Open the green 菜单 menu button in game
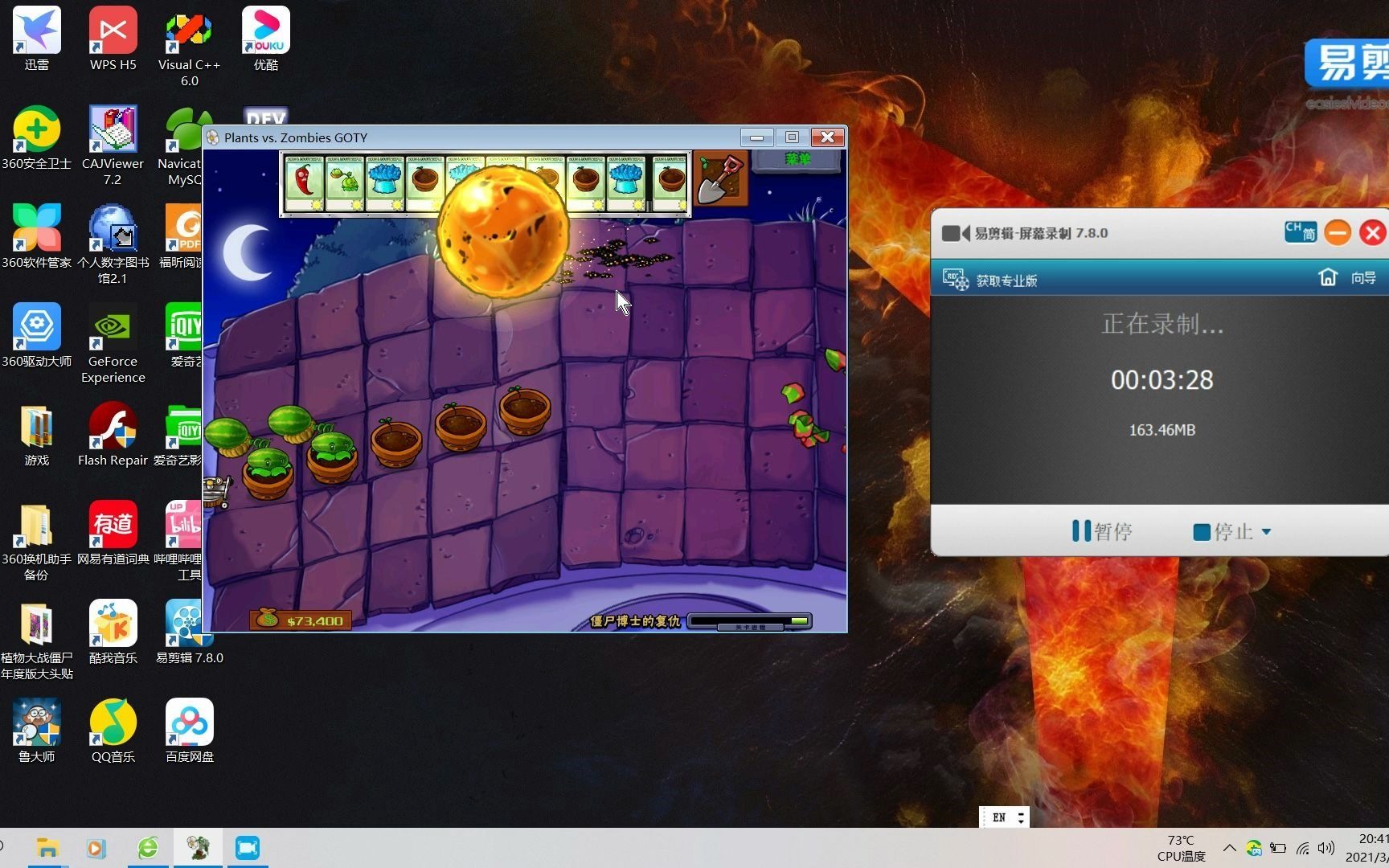This screenshot has width=1389, height=868. (x=798, y=160)
